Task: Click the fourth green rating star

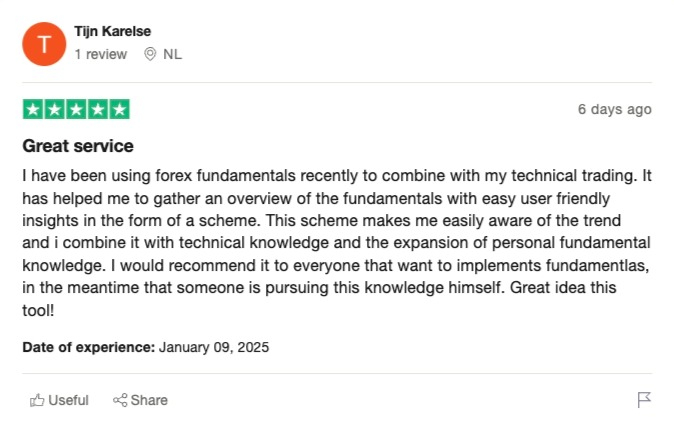Action: (x=98, y=109)
